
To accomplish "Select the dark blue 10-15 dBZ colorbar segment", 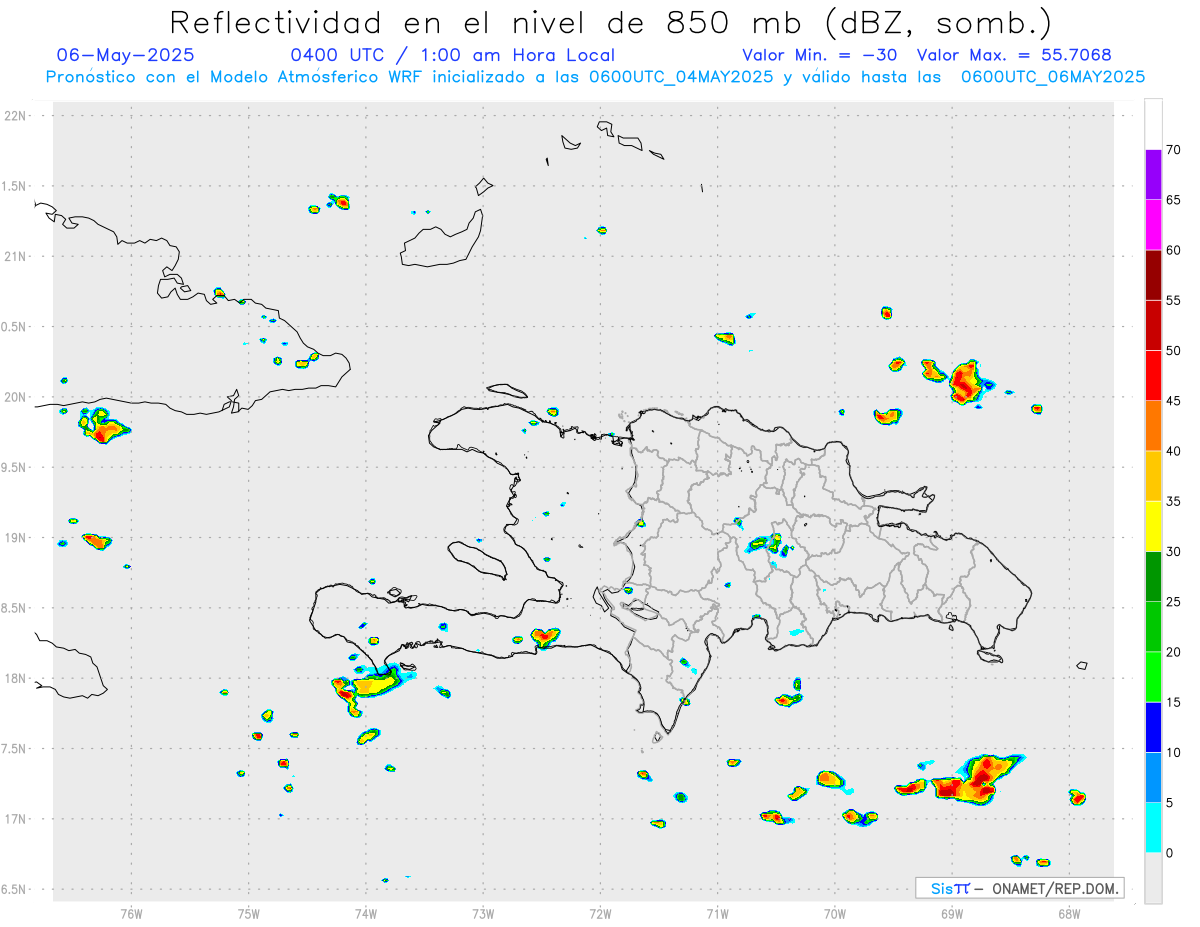I will (1153, 728).
